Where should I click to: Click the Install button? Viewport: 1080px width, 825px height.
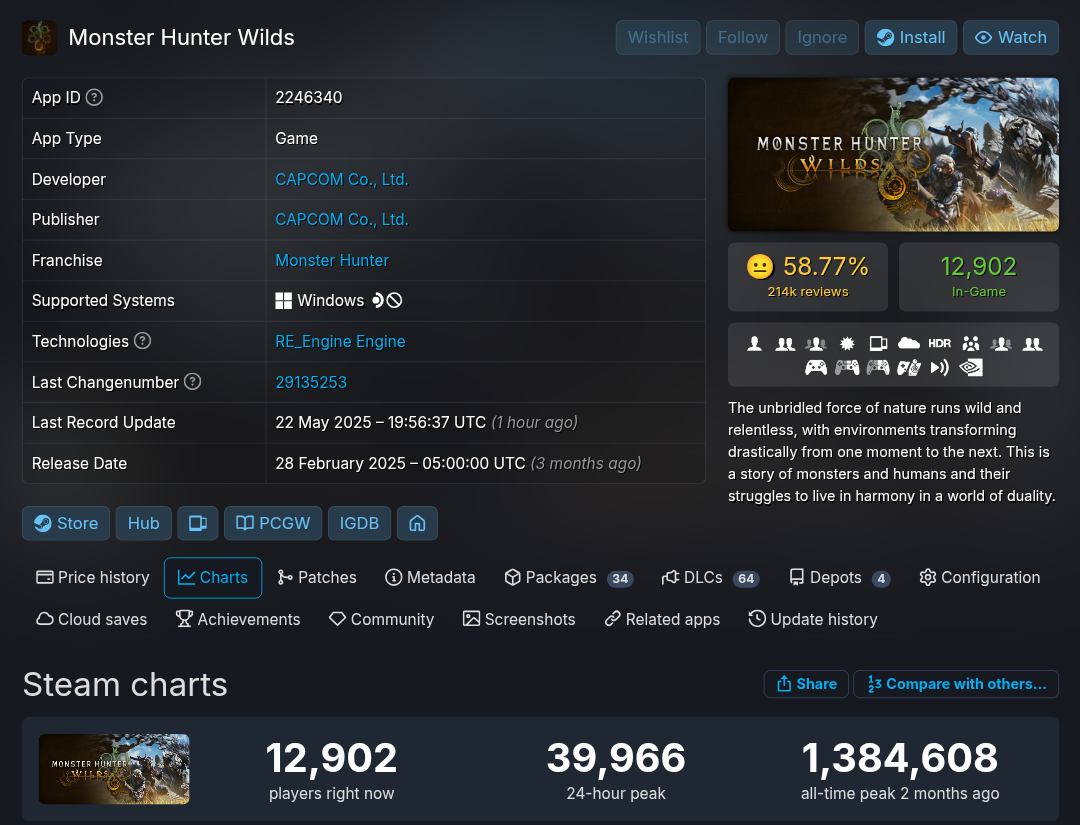(x=911, y=37)
